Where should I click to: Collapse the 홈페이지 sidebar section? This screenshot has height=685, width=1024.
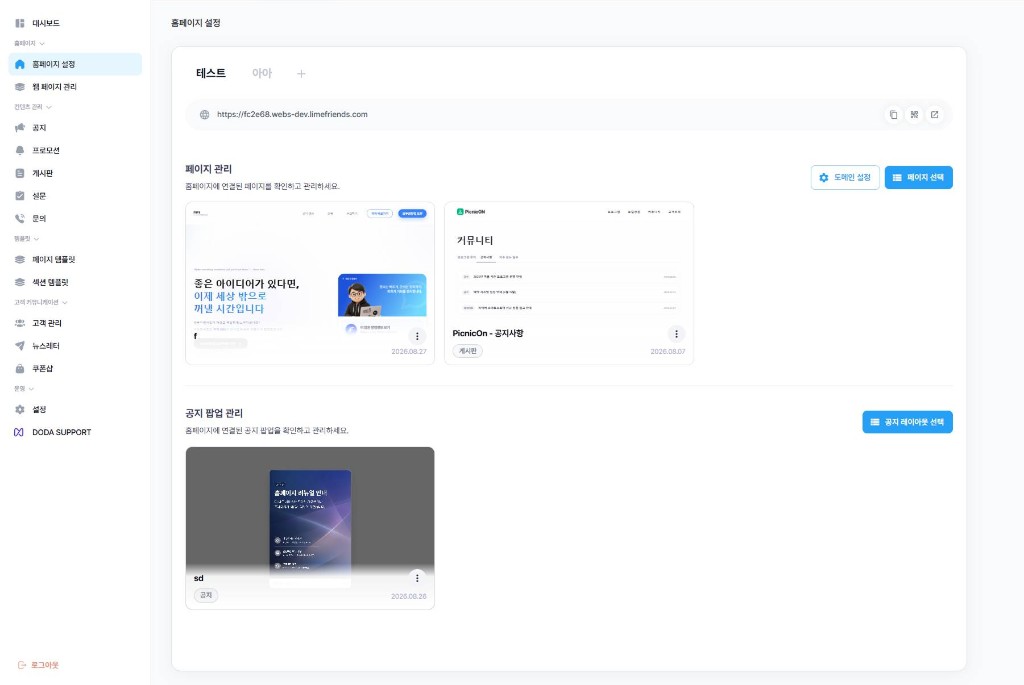pyautogui.click(x=29, y=43)
